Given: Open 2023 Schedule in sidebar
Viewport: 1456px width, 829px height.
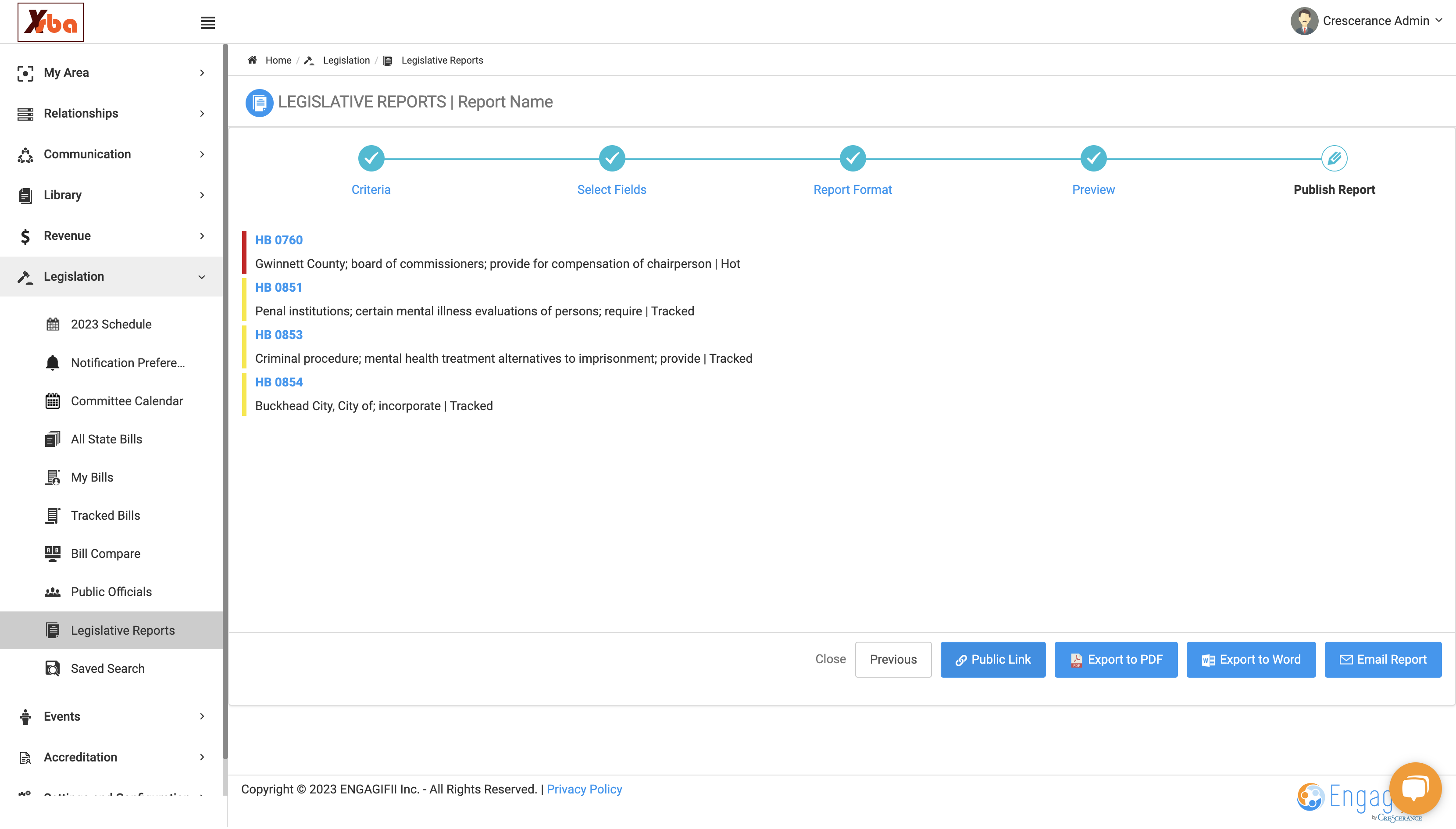Looking at the screenshot, I should click(111, 325).
